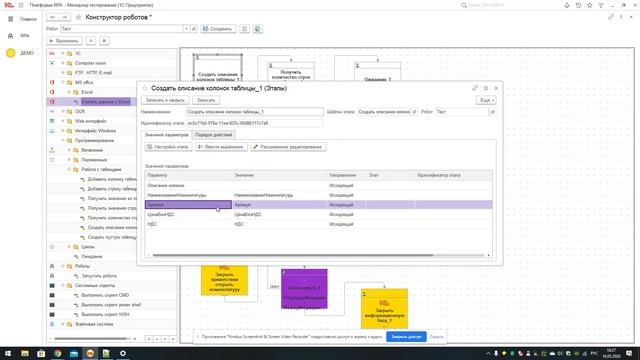This screenshot has width=640, height=360.
Task: Expand the Файловая система folder
Action: tap(63, 324)
